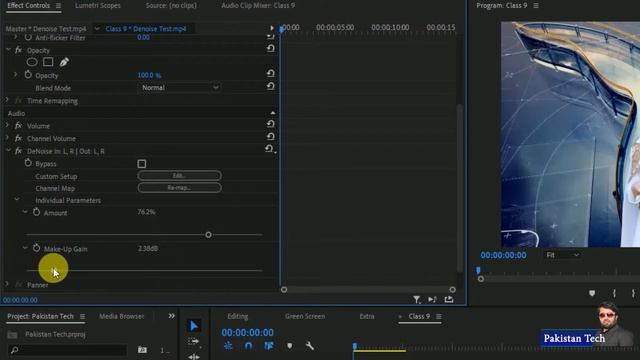The height and width of the screenshot is (360, 640).
Task: Collapse the DeNoise effect section
Action: (x=8, y=151)
